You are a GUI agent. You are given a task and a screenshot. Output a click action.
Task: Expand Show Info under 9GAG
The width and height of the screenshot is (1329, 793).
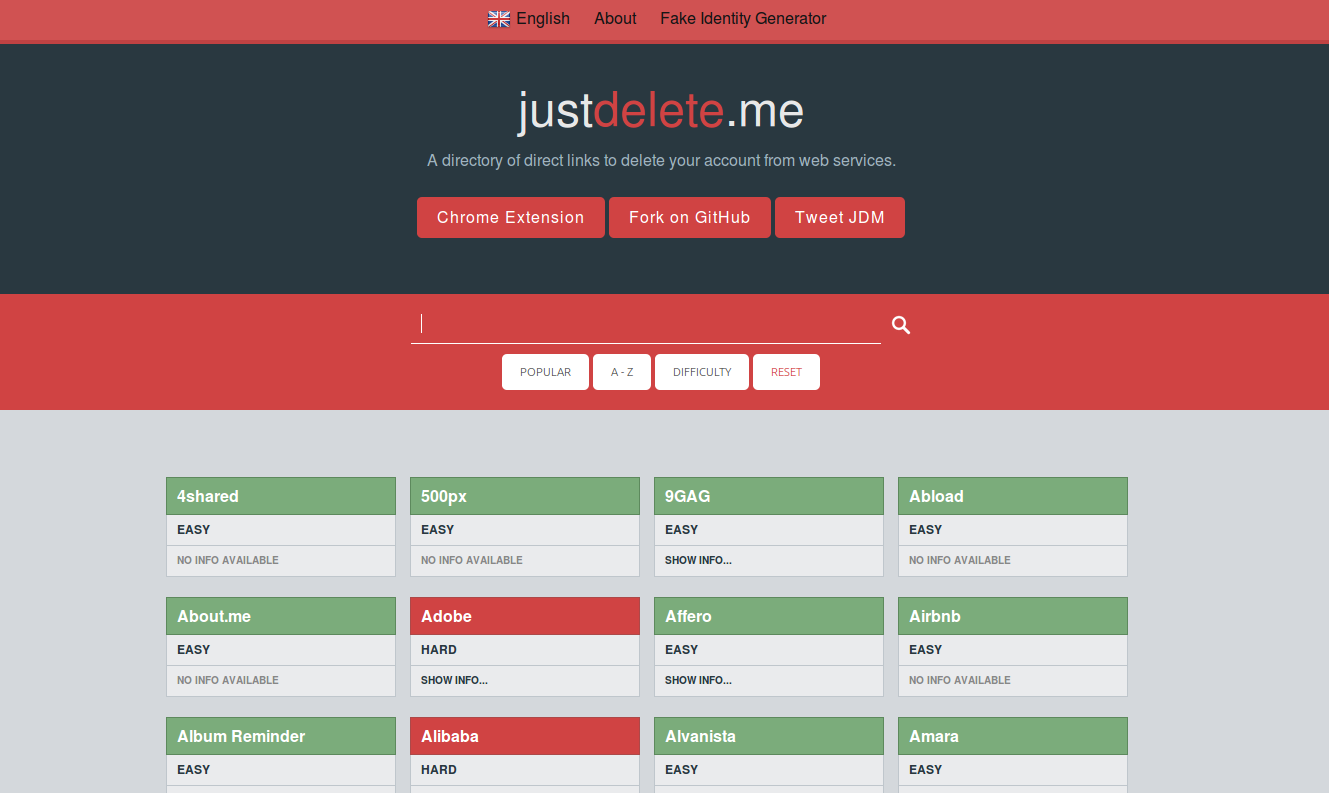[x=698, y=560]
